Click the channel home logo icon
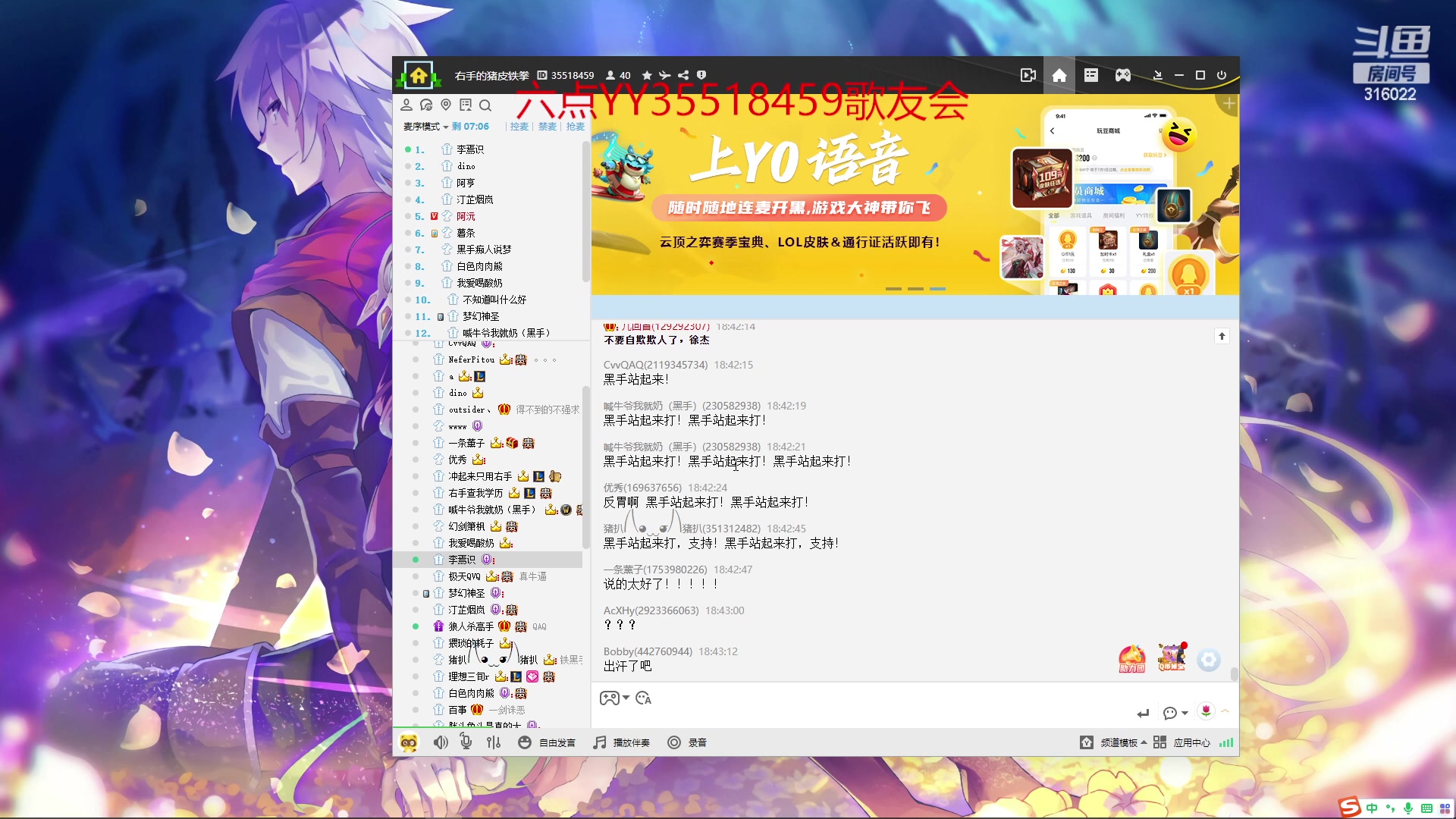This screenshot has height=819, width=1456. [x=418, y=75]
